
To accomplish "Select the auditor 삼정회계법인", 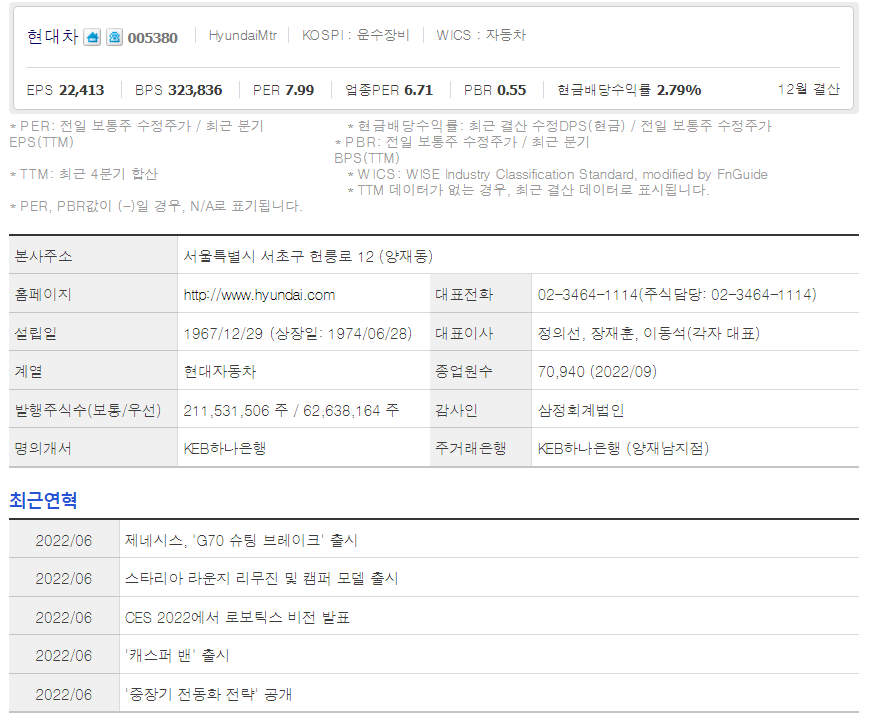I will point(580,411).
